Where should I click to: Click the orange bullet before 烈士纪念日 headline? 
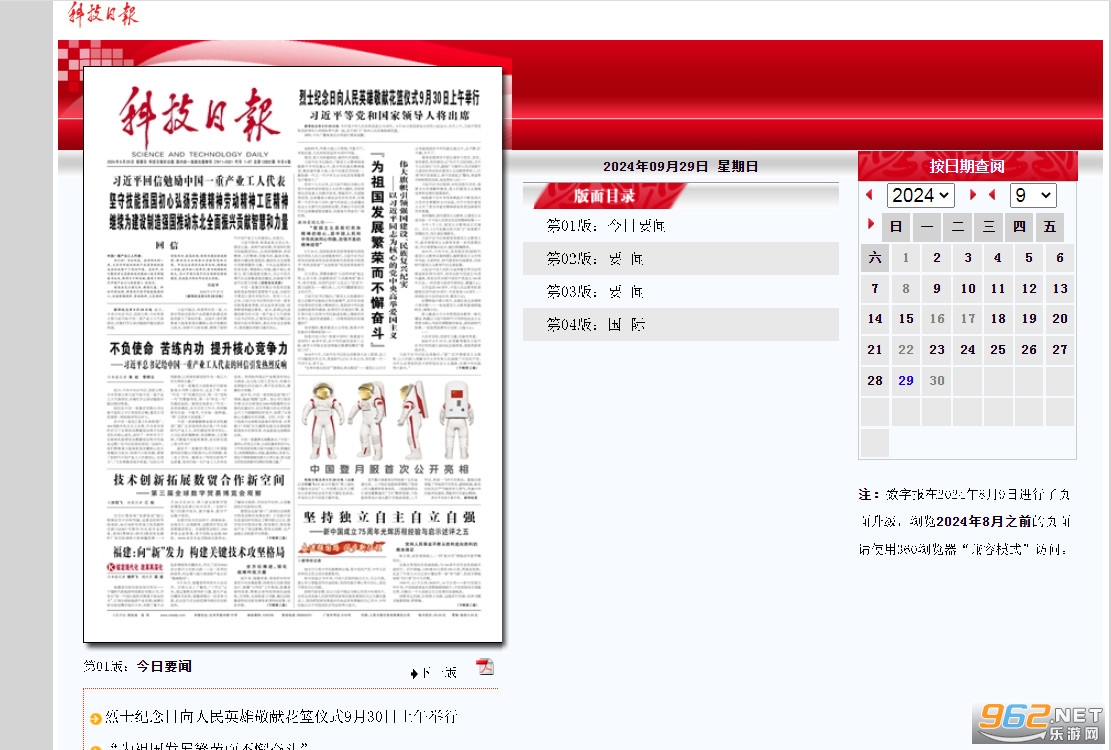coord(96,718)
